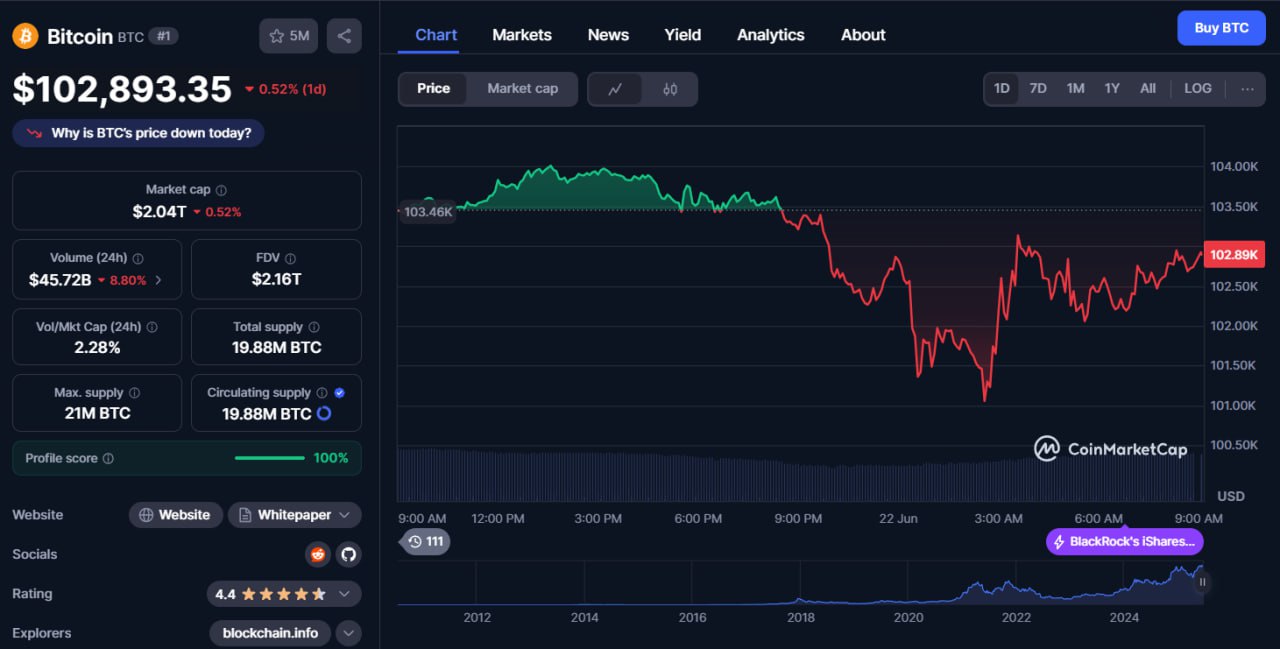Click the 111 history events badge
This screenshot has height=649, width=1280.
click(x=424, y=542)
